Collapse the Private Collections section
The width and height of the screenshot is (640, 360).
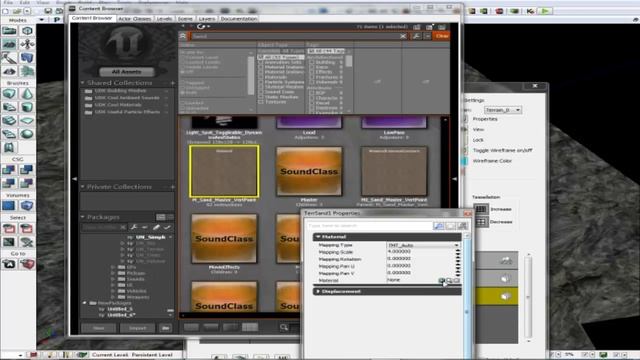(x=83, y=187)
